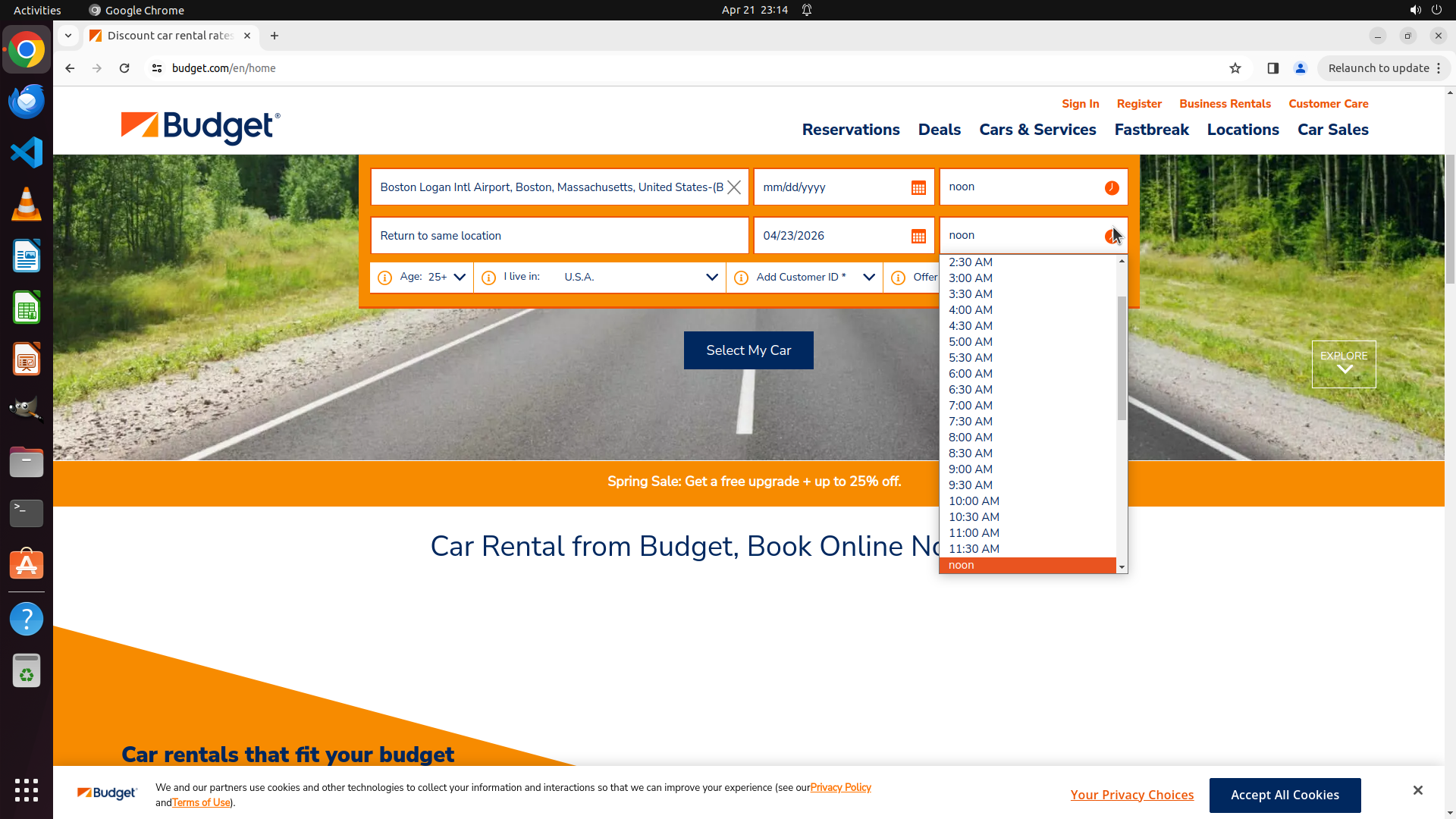Dismiss the cookie banner with X
The image size is (1456, 819).
1417,790
